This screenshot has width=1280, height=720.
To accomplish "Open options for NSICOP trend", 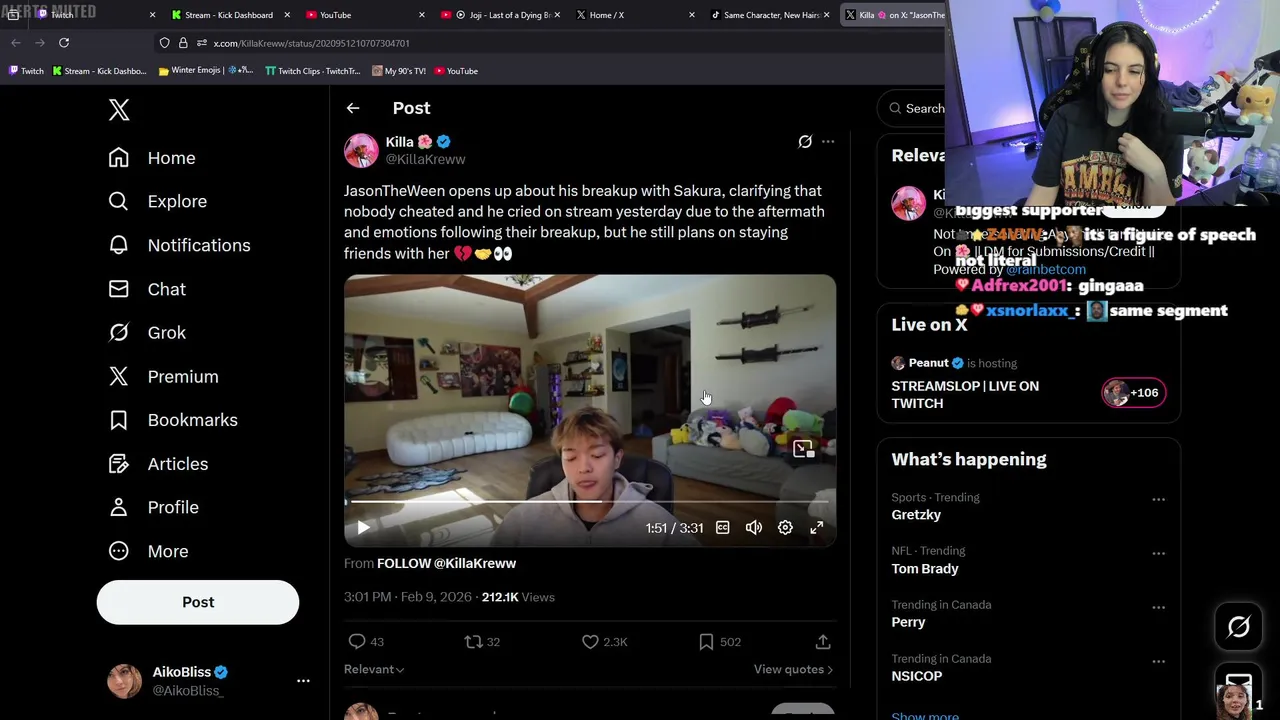I will click(1158, 661).
